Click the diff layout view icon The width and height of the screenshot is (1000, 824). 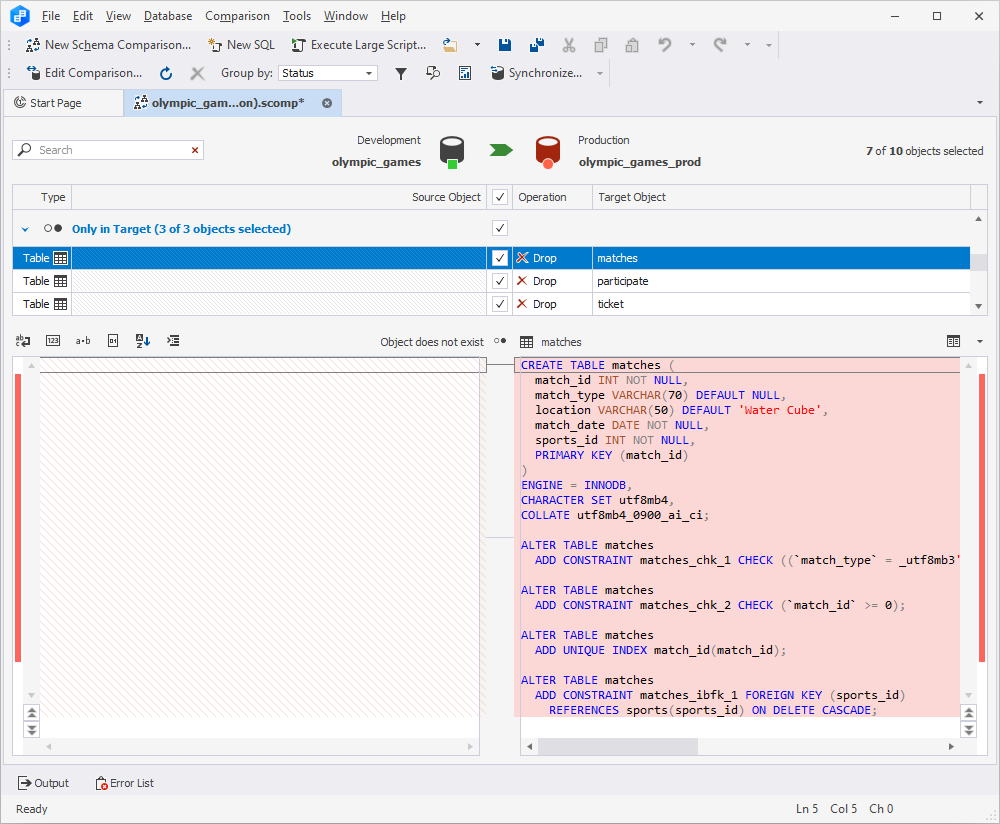tap(953, 342)
